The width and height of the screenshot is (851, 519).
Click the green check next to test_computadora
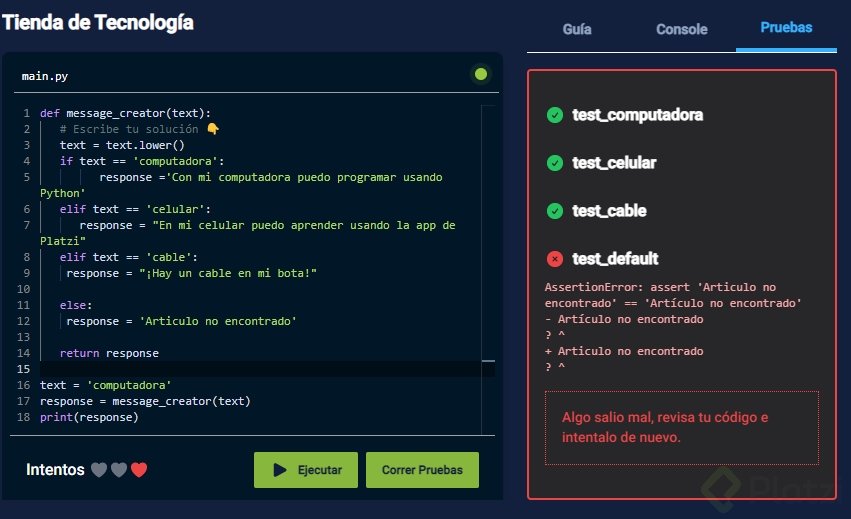[x=555, y=115]
